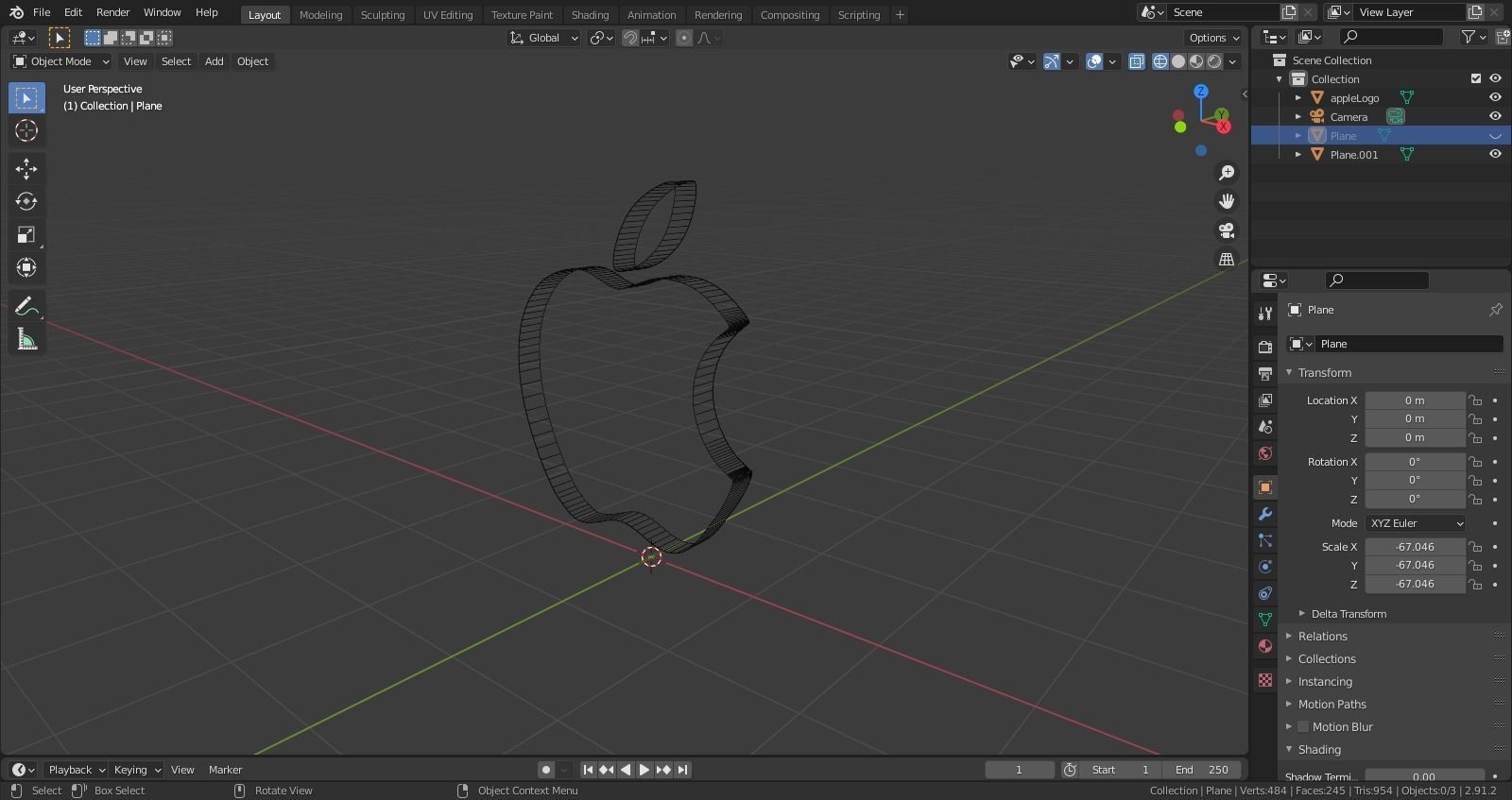Open the Output properties tab
The height and width of the screenshot is (800, 1512).
1265,374
